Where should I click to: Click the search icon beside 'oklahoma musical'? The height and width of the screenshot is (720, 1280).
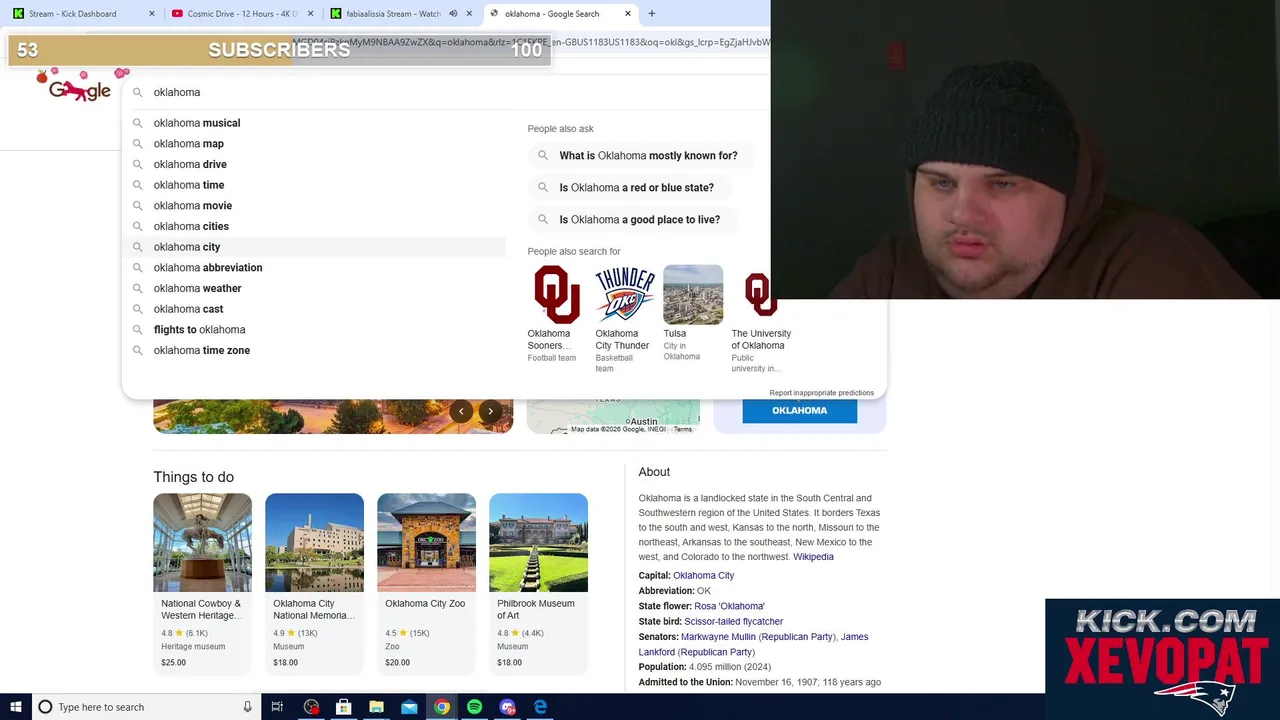[138, 123]
